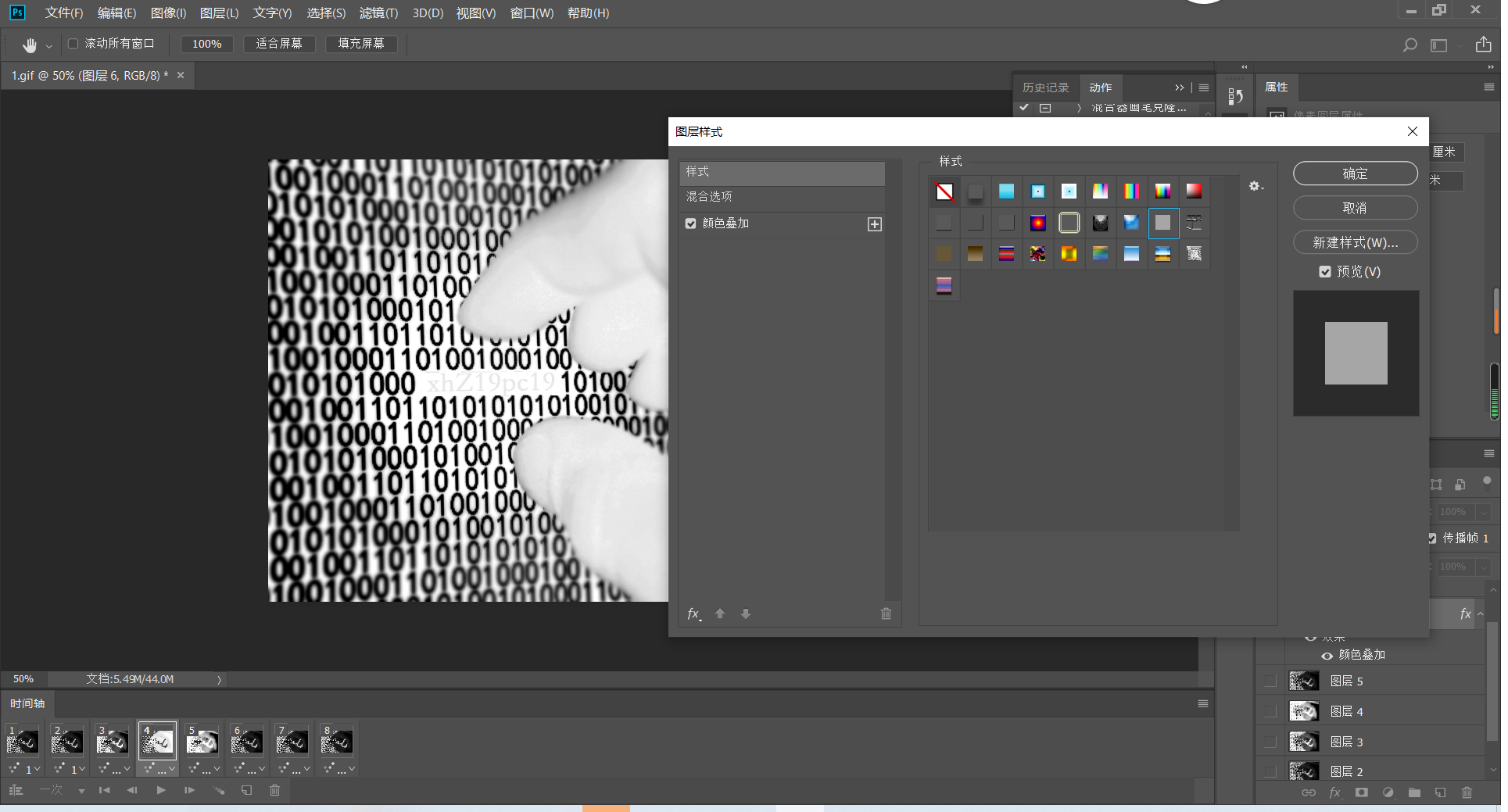Click the tween frames icon in timeline

[x=219, y=790]
